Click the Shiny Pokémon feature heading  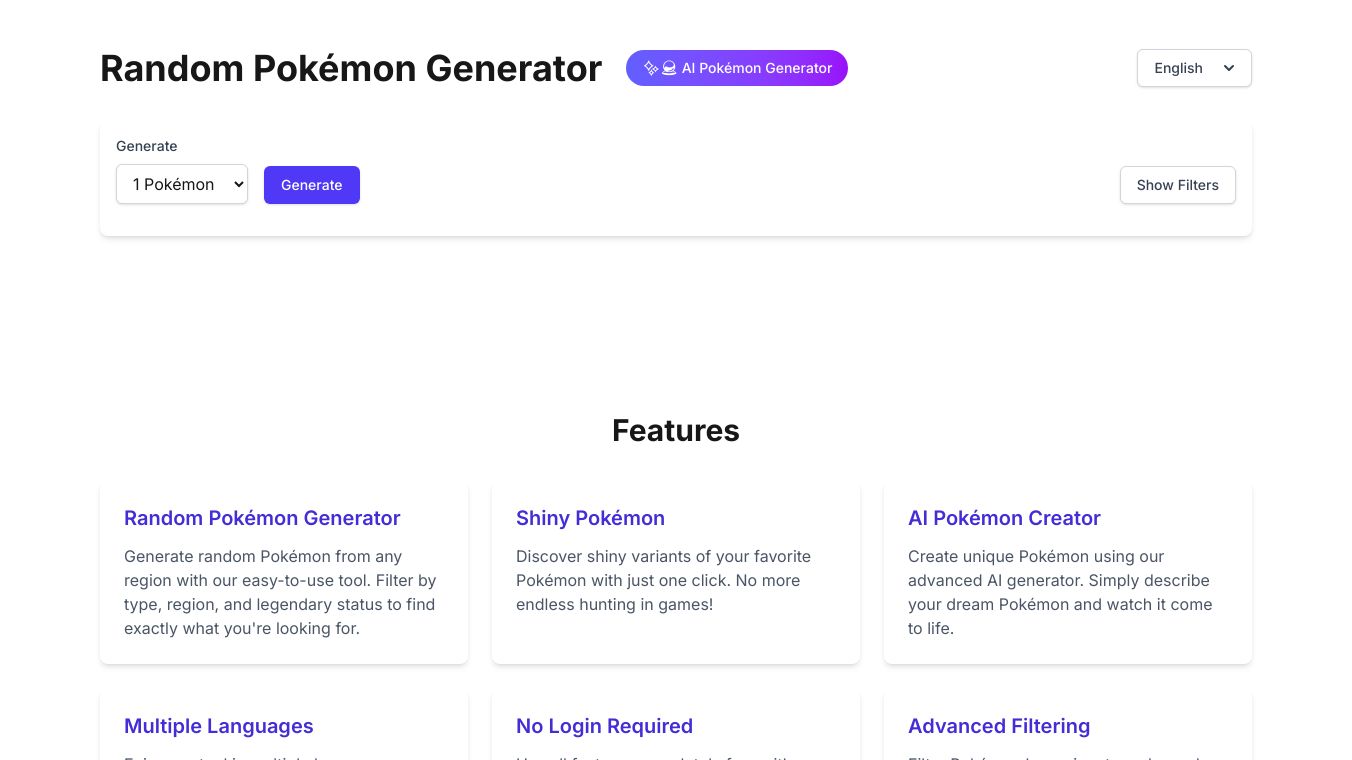pyautogui.click(x=590, y=518)
